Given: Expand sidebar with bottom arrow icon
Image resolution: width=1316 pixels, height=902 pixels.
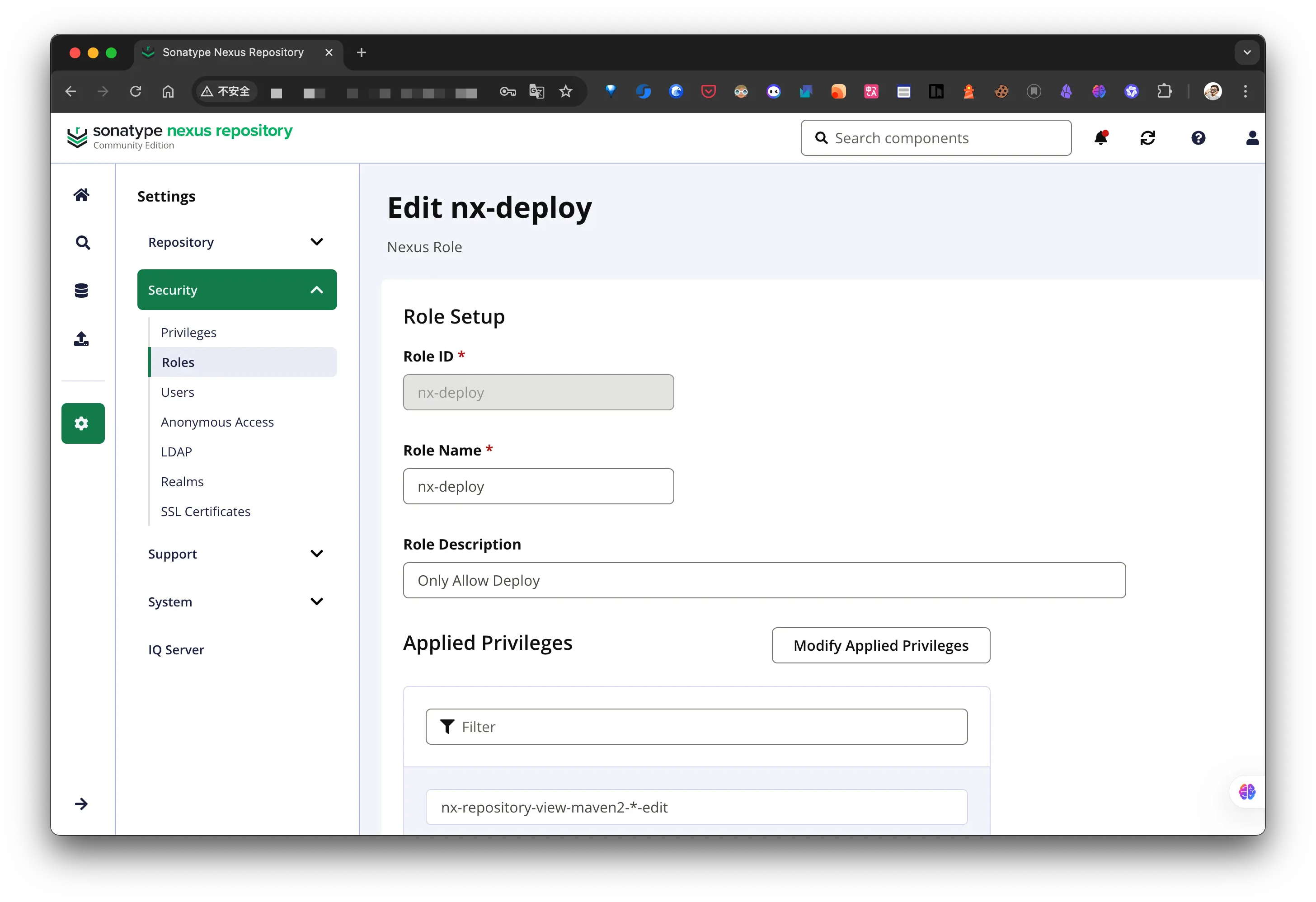Looking at the screenshot, I should 81,804.
